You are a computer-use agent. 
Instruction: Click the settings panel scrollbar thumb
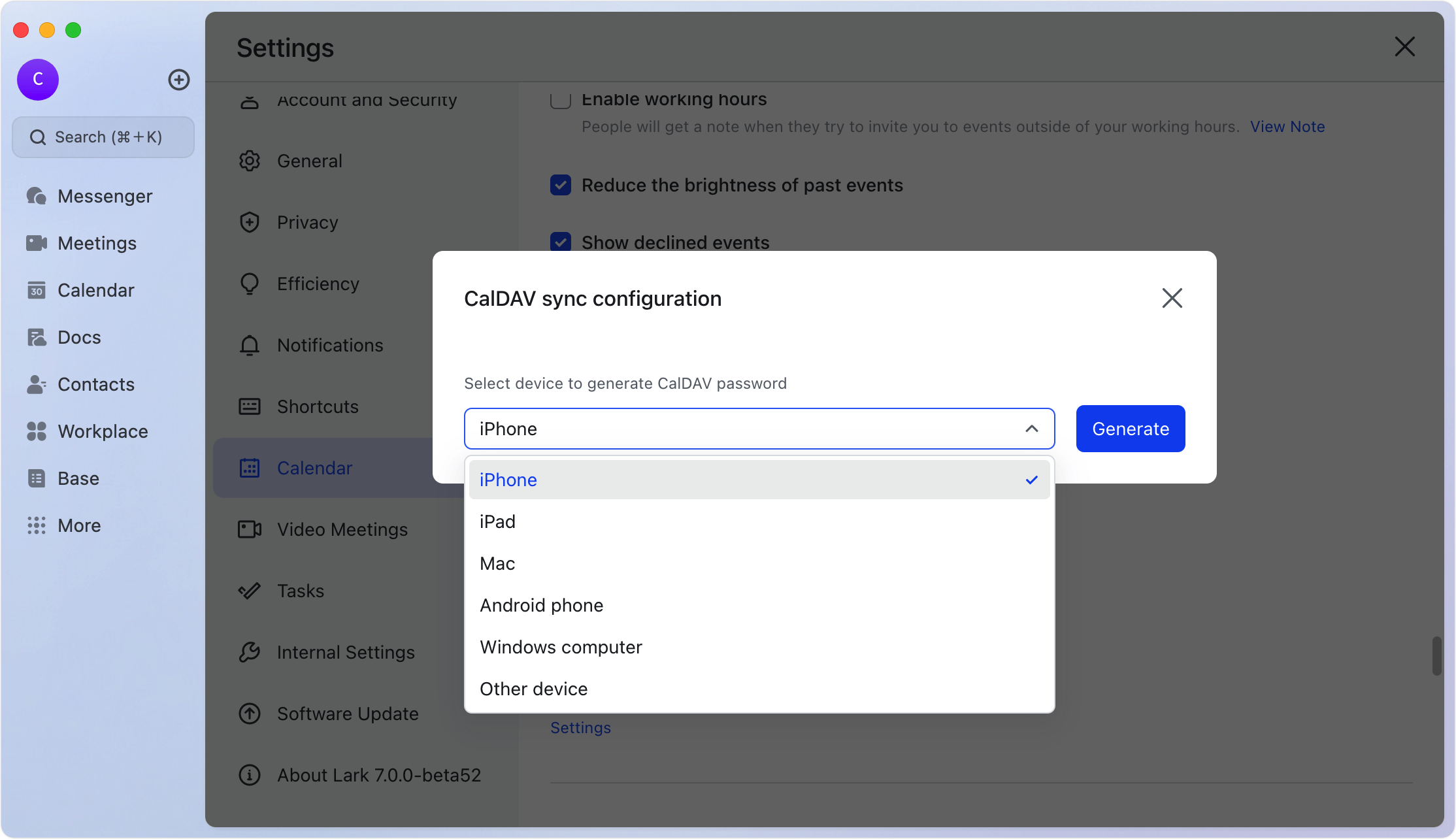tap(1436, 656)
